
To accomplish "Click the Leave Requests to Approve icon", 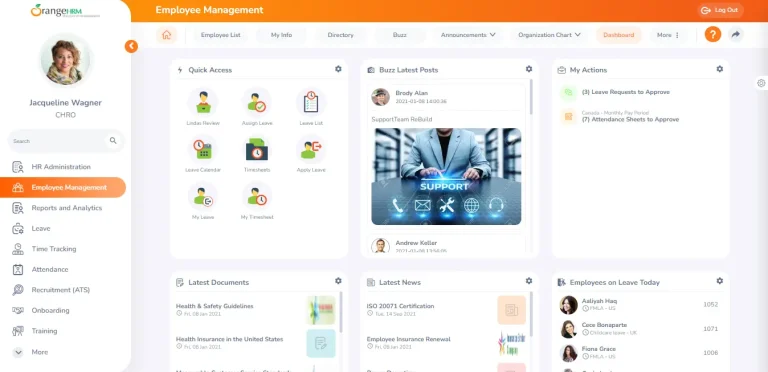I will click(569, 92).
